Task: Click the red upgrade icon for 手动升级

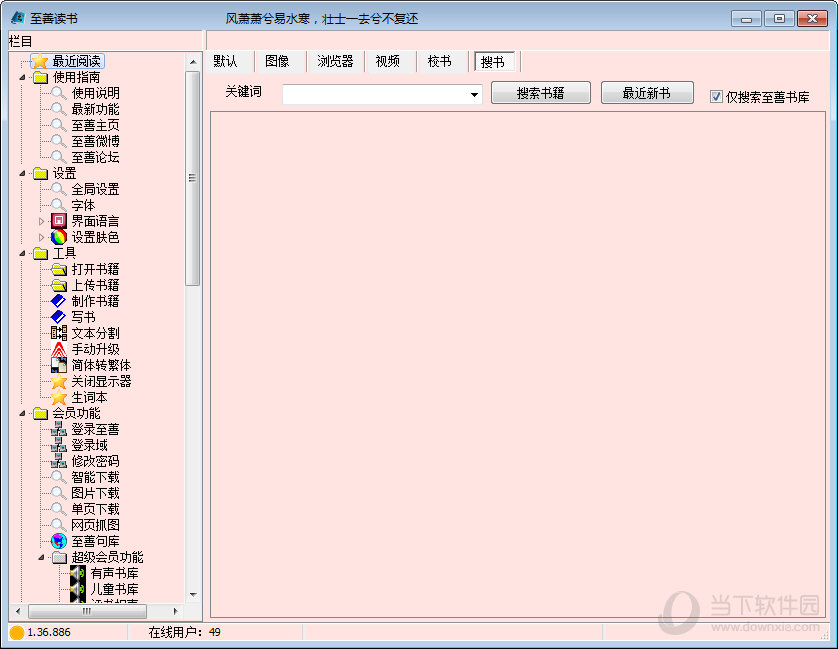Action: tap(59, 349)
